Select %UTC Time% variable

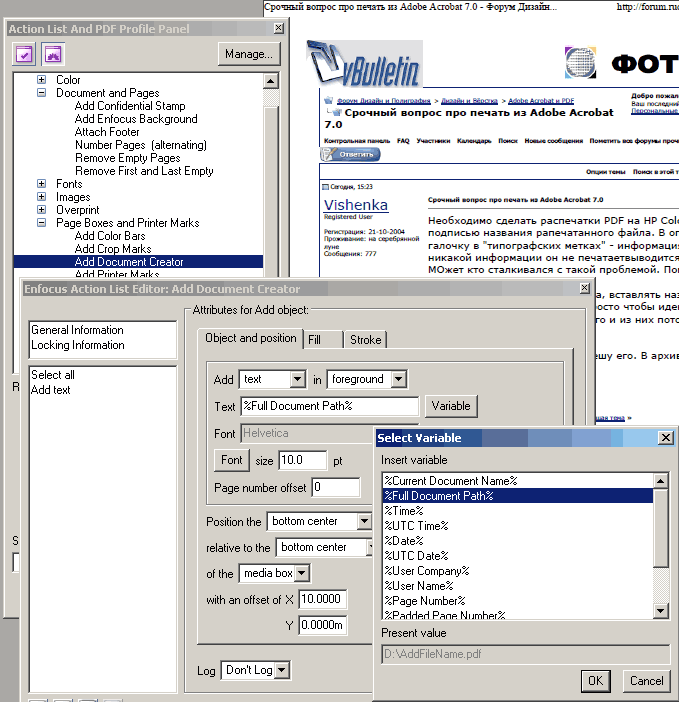[518, 526]
